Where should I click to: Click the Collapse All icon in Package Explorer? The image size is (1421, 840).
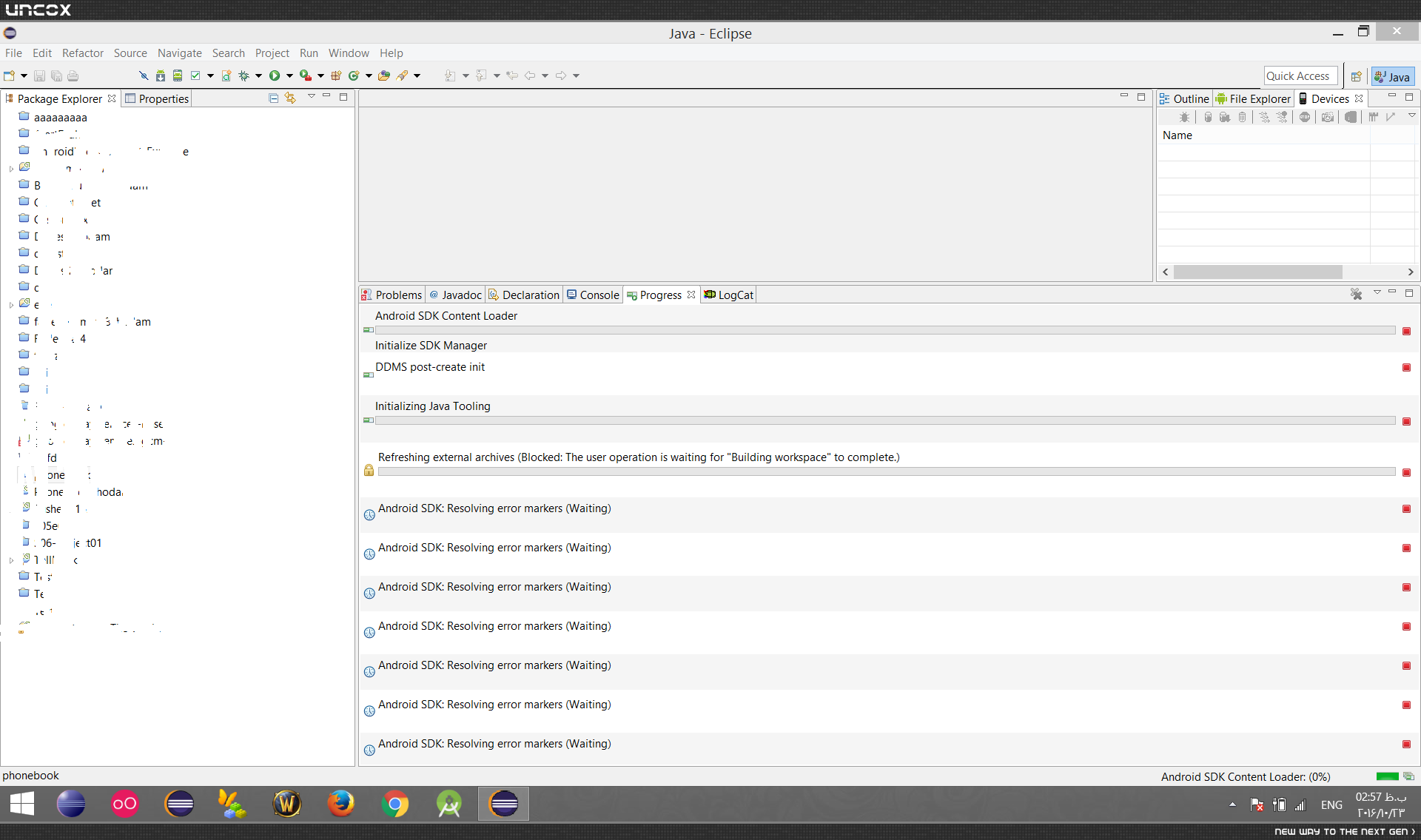coord(273,98)
